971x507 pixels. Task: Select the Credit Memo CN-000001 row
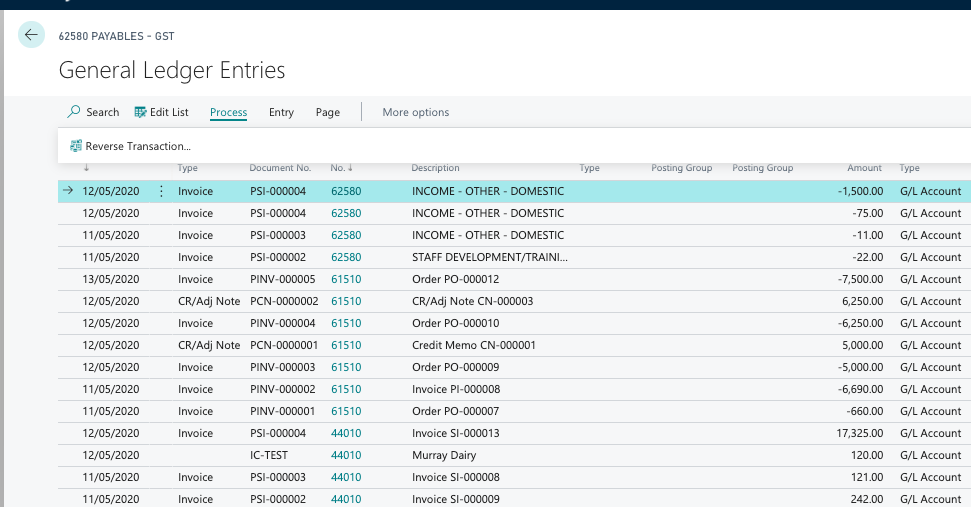coord(473,345)
